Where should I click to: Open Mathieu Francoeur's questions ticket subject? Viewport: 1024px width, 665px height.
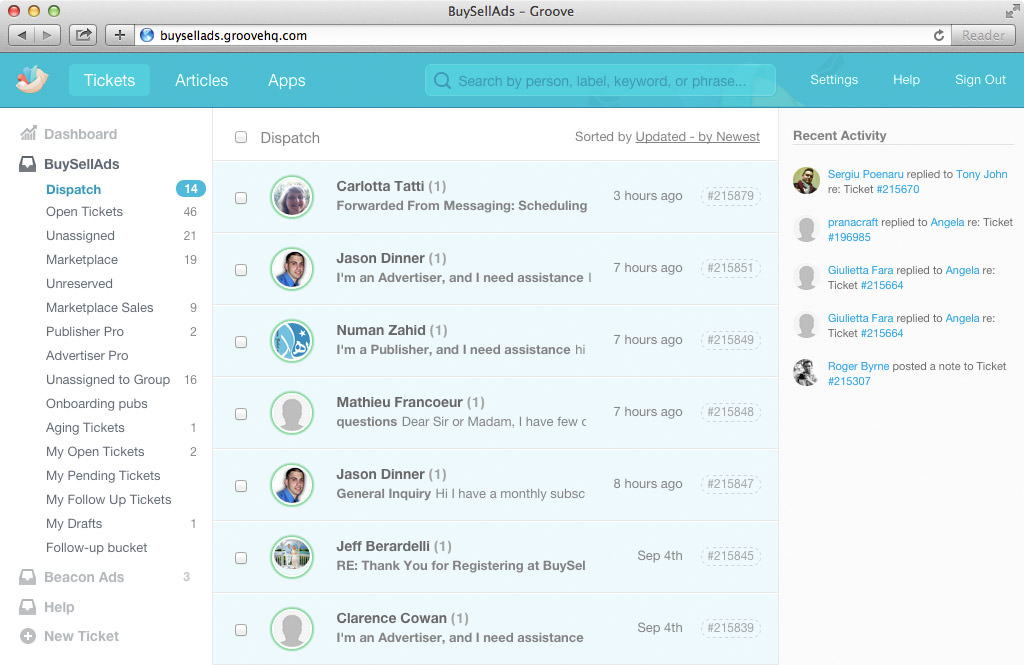point(366,422)
